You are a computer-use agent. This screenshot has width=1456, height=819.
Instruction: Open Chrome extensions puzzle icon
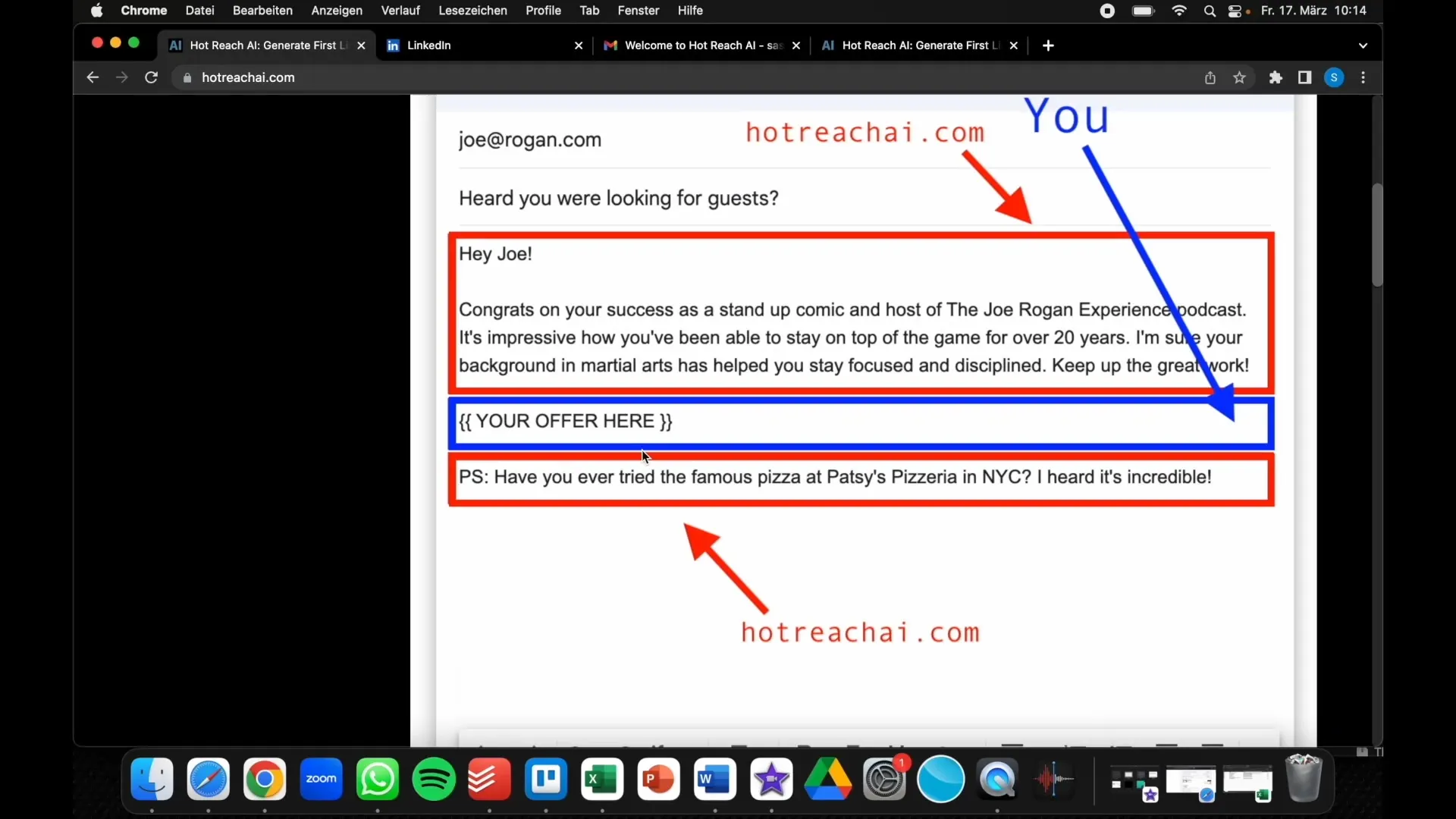pos(1276,77)
